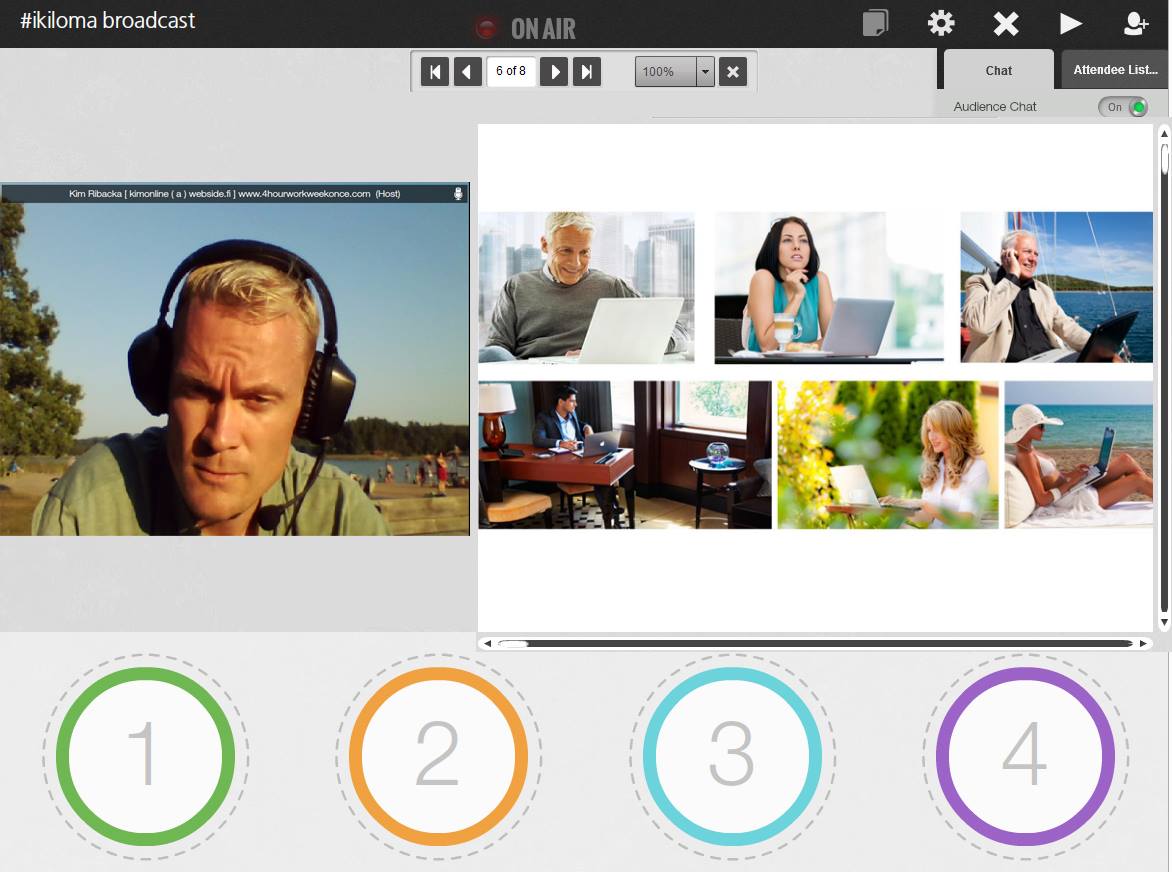Click the vertical scrollbar down arrow
The image size is (1172, 872).
click(1164, 622)
